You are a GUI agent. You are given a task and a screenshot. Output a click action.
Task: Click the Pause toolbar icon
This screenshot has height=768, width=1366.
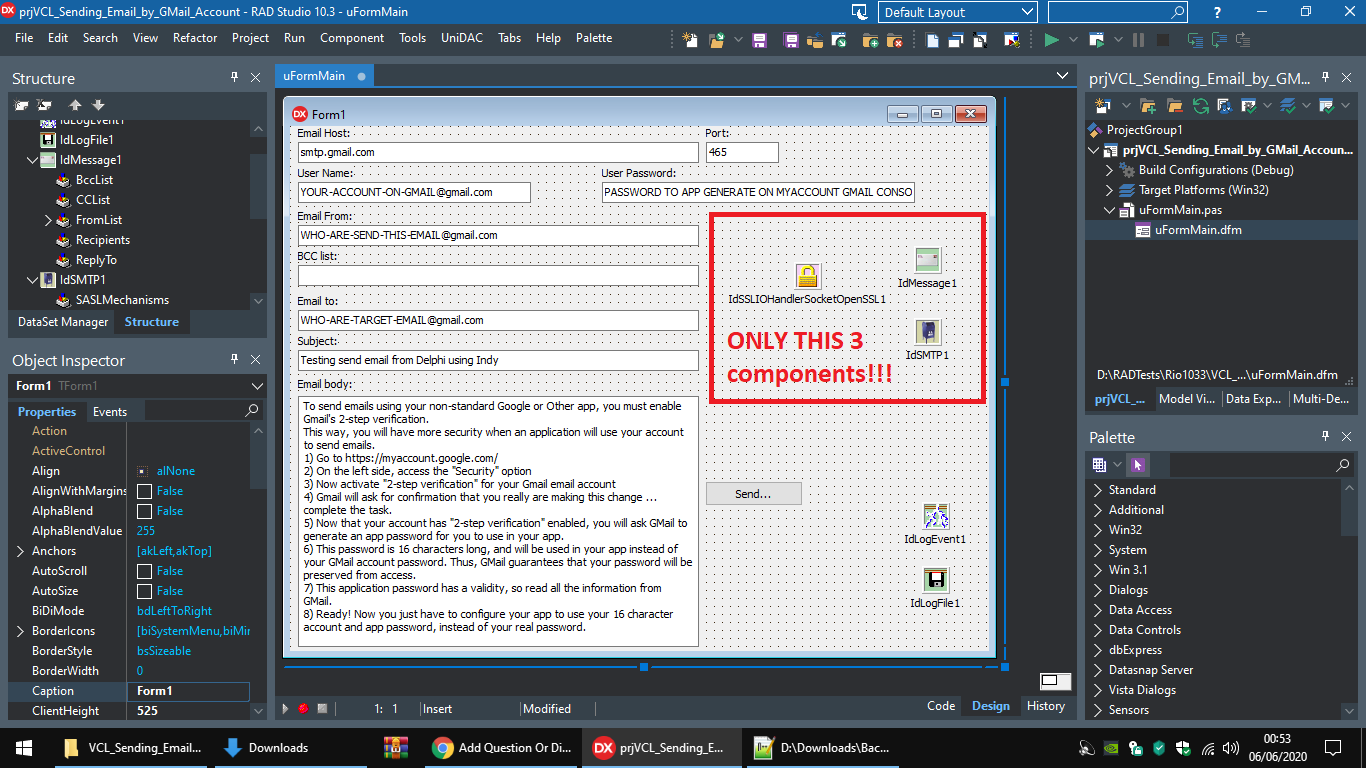pyautogui.click(x=1138, y=40)
